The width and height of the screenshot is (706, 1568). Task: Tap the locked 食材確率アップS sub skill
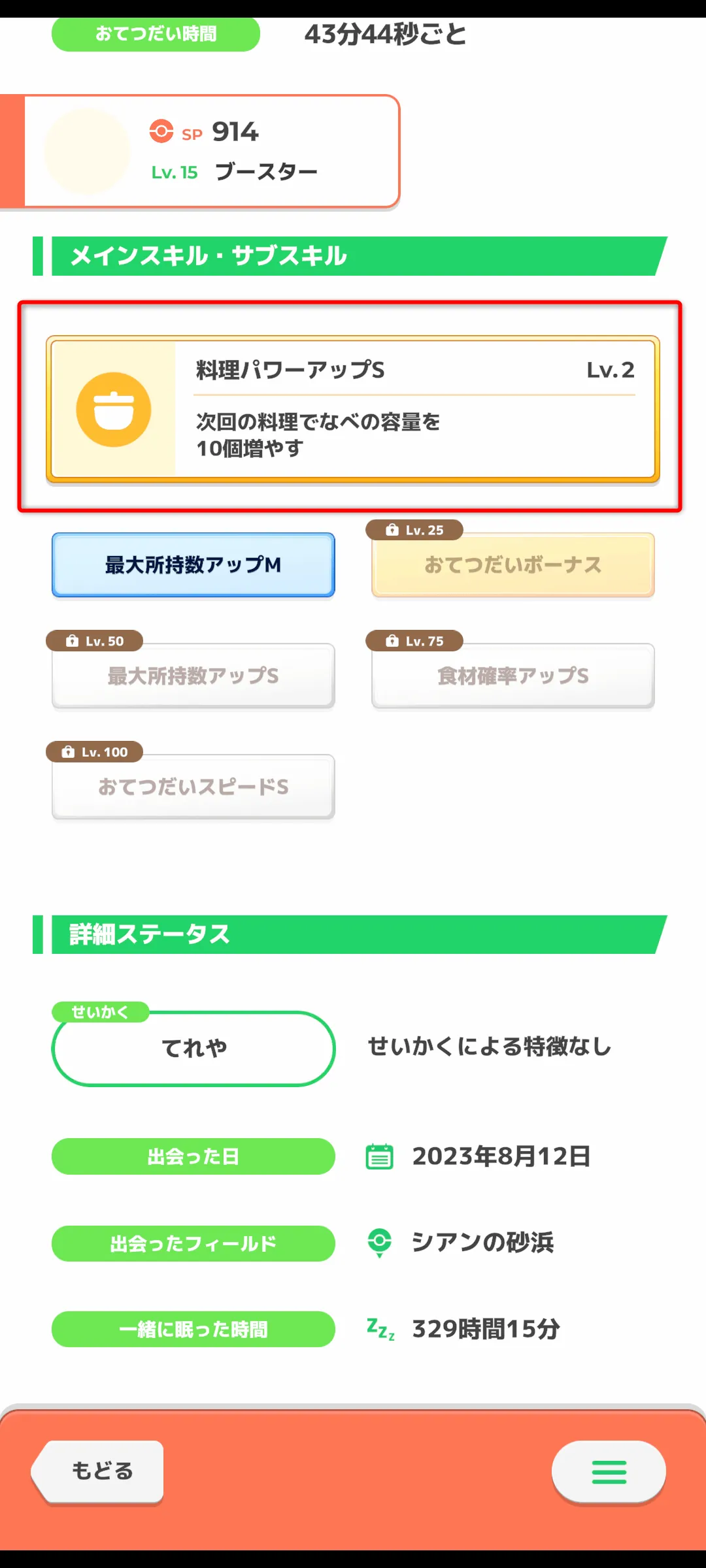pyautogui.click(x=513, y=676)
